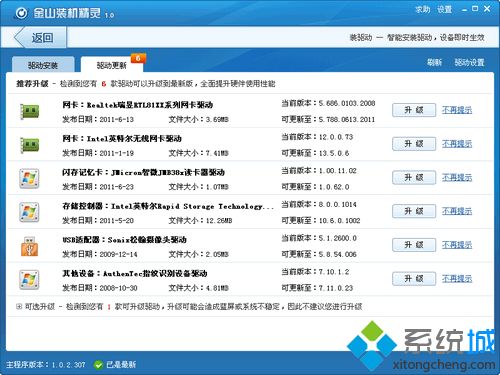
Task: Click the Intel Rapid Storage device icon
Action: 29,212
